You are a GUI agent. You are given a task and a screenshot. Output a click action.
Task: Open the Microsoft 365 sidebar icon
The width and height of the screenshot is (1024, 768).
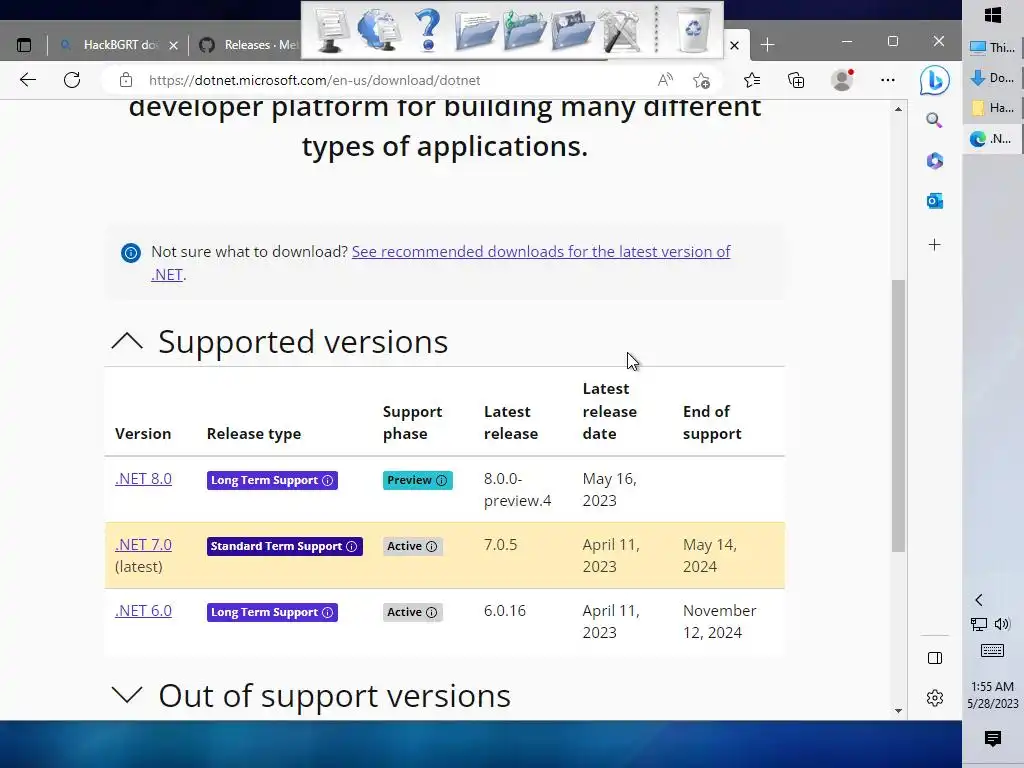tap(935, 161)
